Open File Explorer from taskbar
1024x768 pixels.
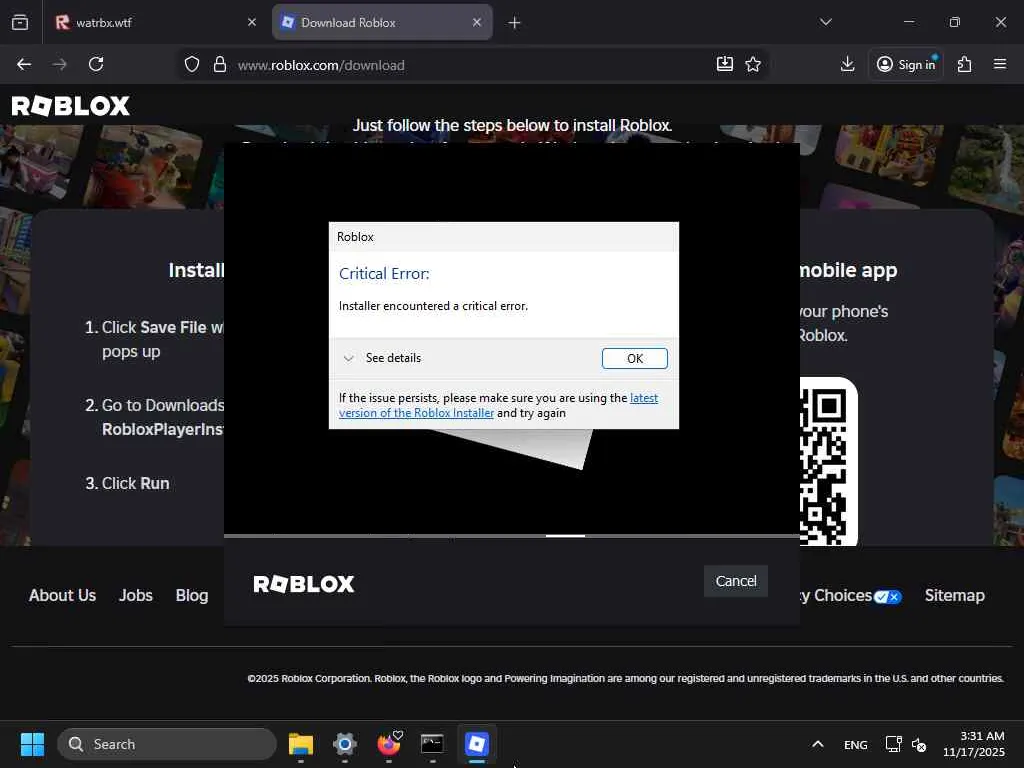tap(301, 744)
